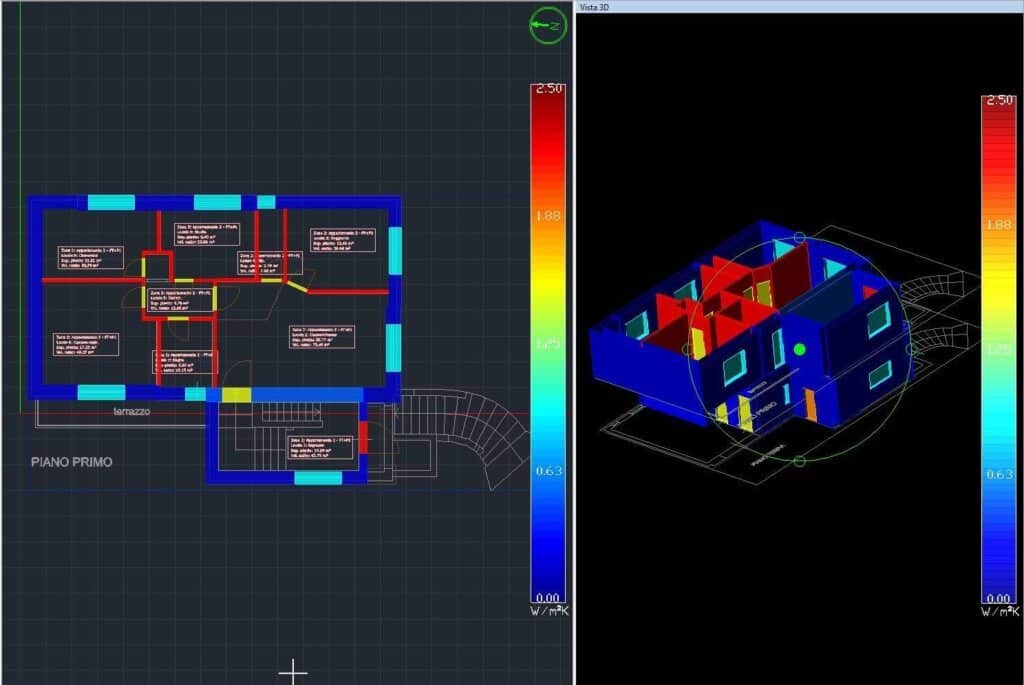The height and width of the screenshot is (685, 1024).
Task: Click the right handle of the 3D orbit circle
Action: point(910,349)
